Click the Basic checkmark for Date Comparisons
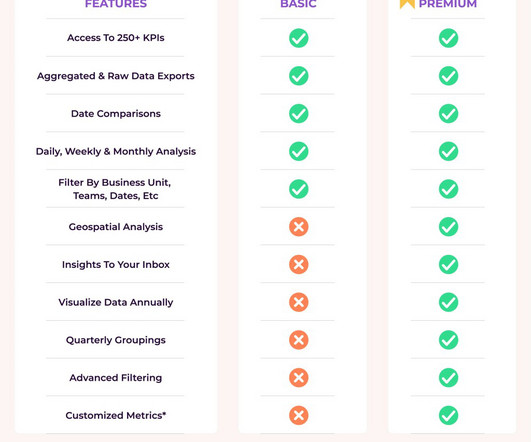Image resolution: width=531 pixels, height=442 pixels. point(299,113)
